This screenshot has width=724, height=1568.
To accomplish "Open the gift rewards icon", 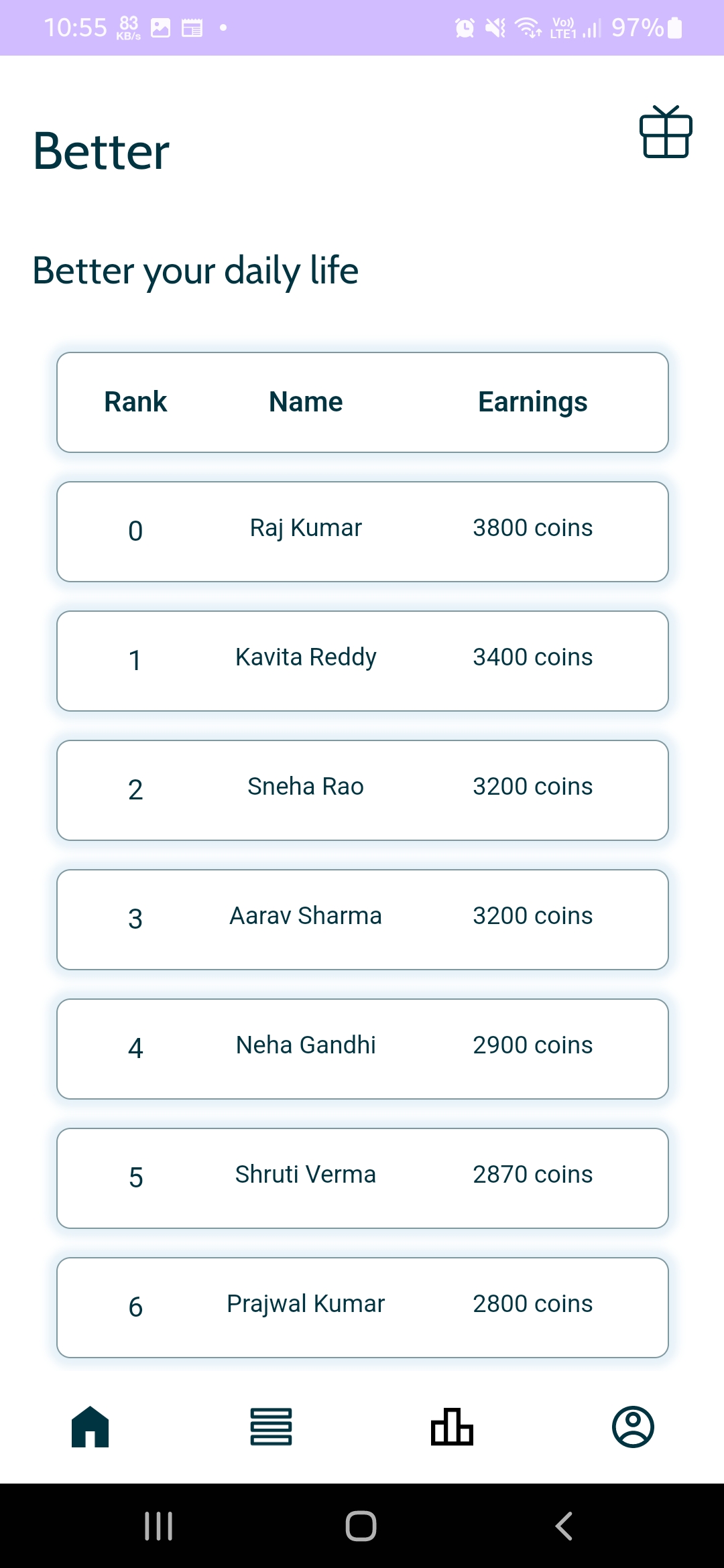I will tap(666, 132).
